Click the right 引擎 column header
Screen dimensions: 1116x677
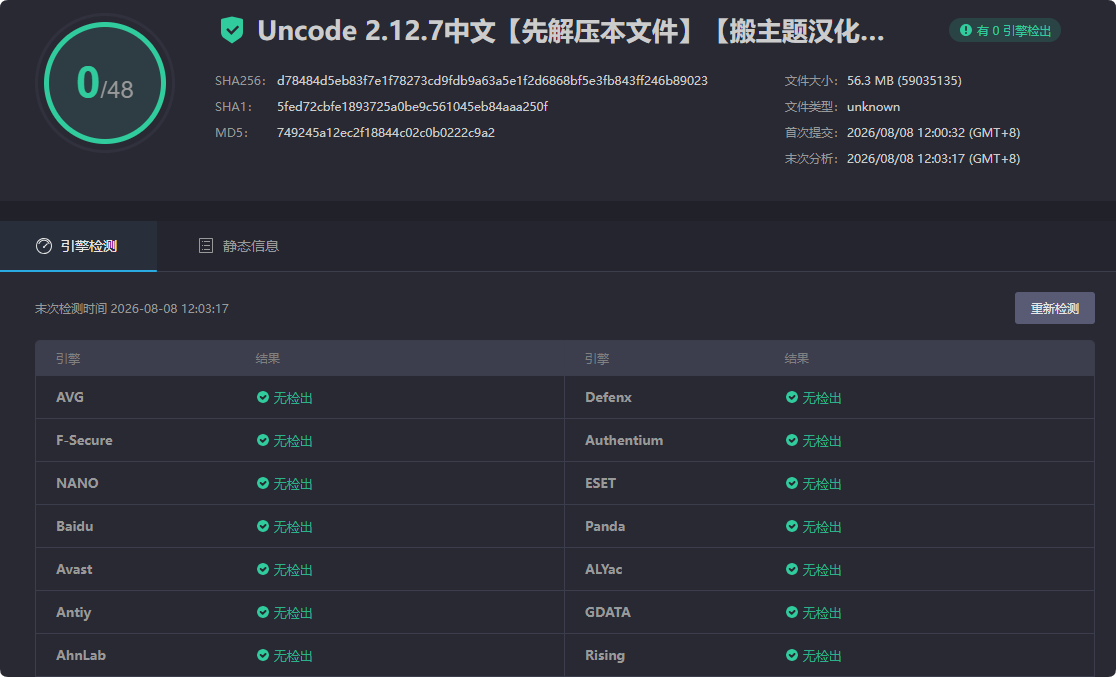[597, 359]
